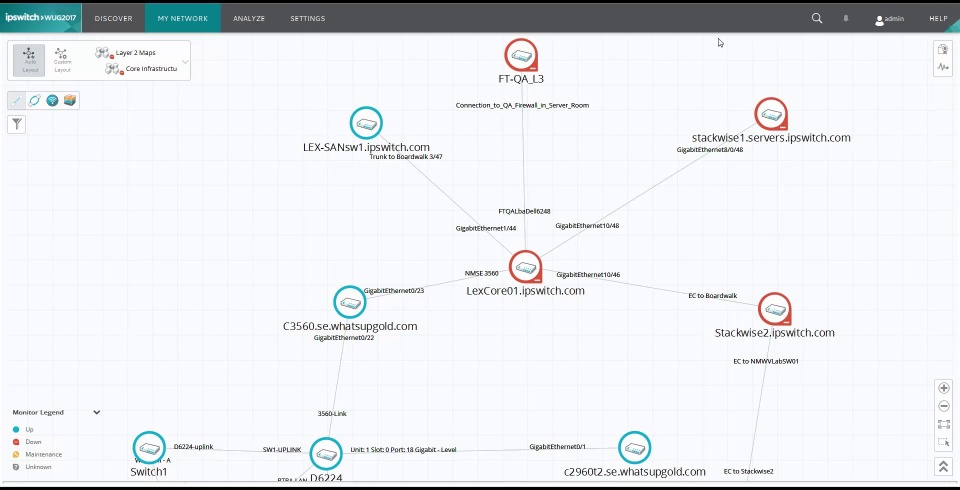Viewport: 960px width, 490px height.
Task: Click the Down legend entry
Action: (26, 442)
